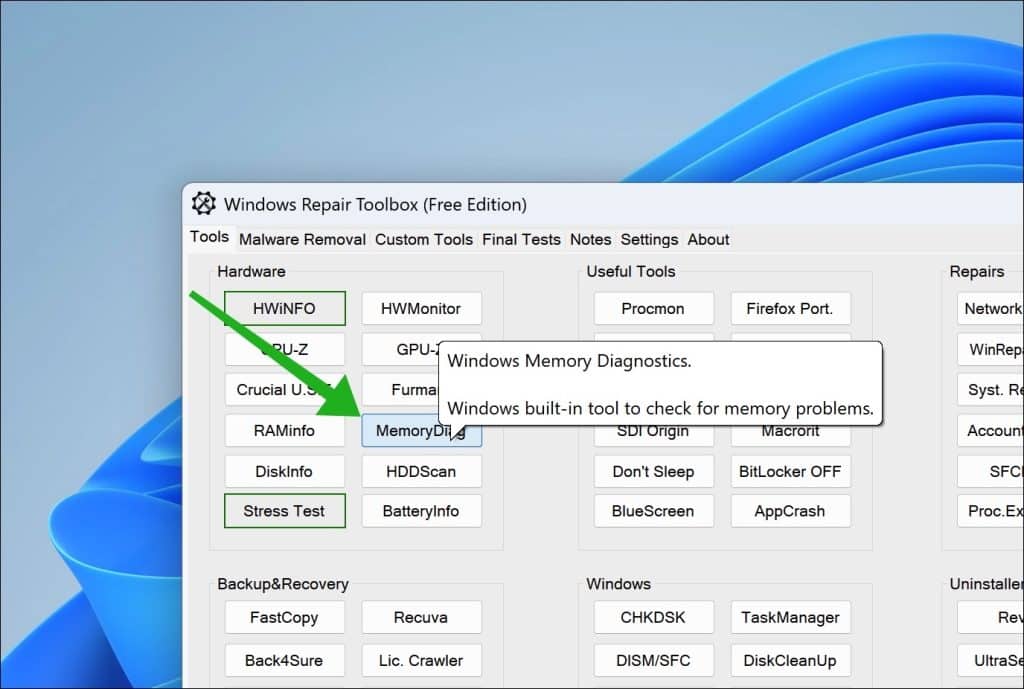
Task: Open the Custom Tools tab
Action: (424, 239)
